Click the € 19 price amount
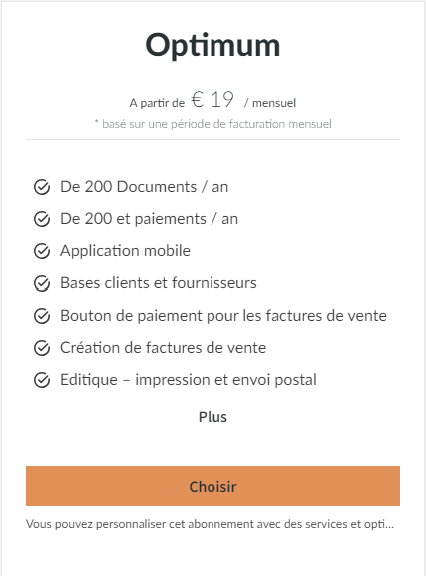Image resolution: width=426 pixels, height=576 pixels. pyautogui.click(x=212, y=100)
